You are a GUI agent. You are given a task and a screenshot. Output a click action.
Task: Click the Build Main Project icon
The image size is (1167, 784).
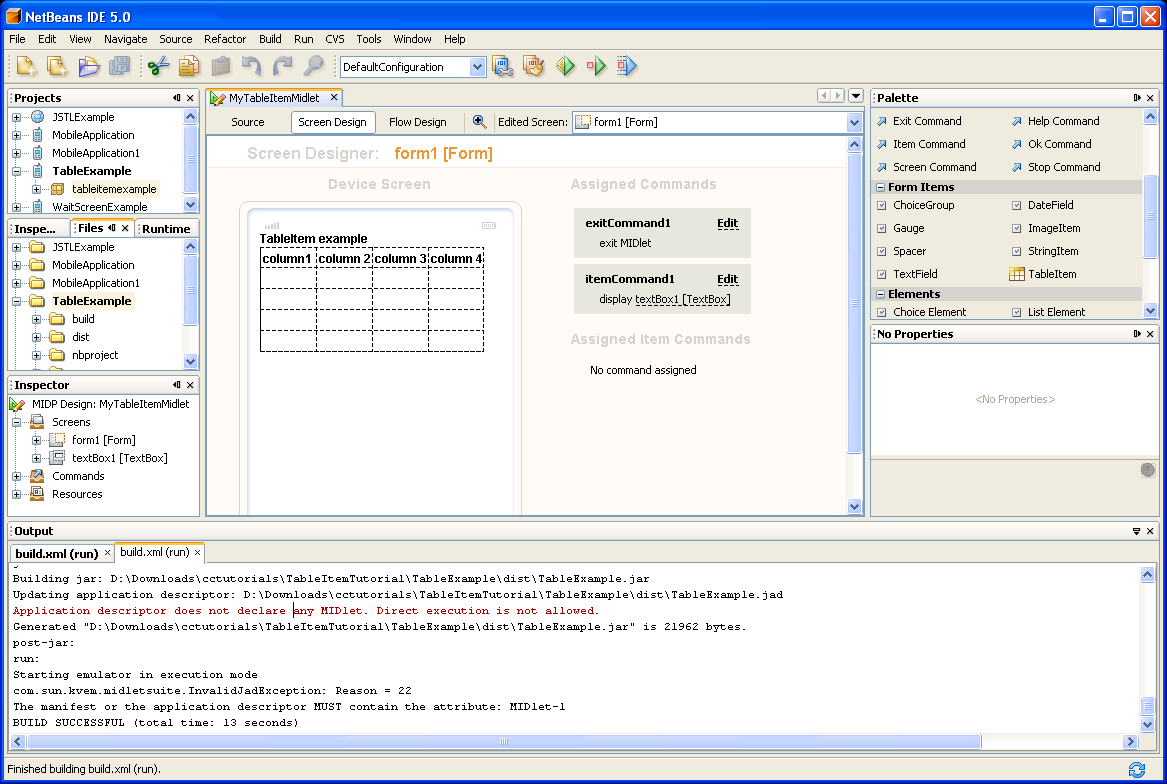(503, 66)
